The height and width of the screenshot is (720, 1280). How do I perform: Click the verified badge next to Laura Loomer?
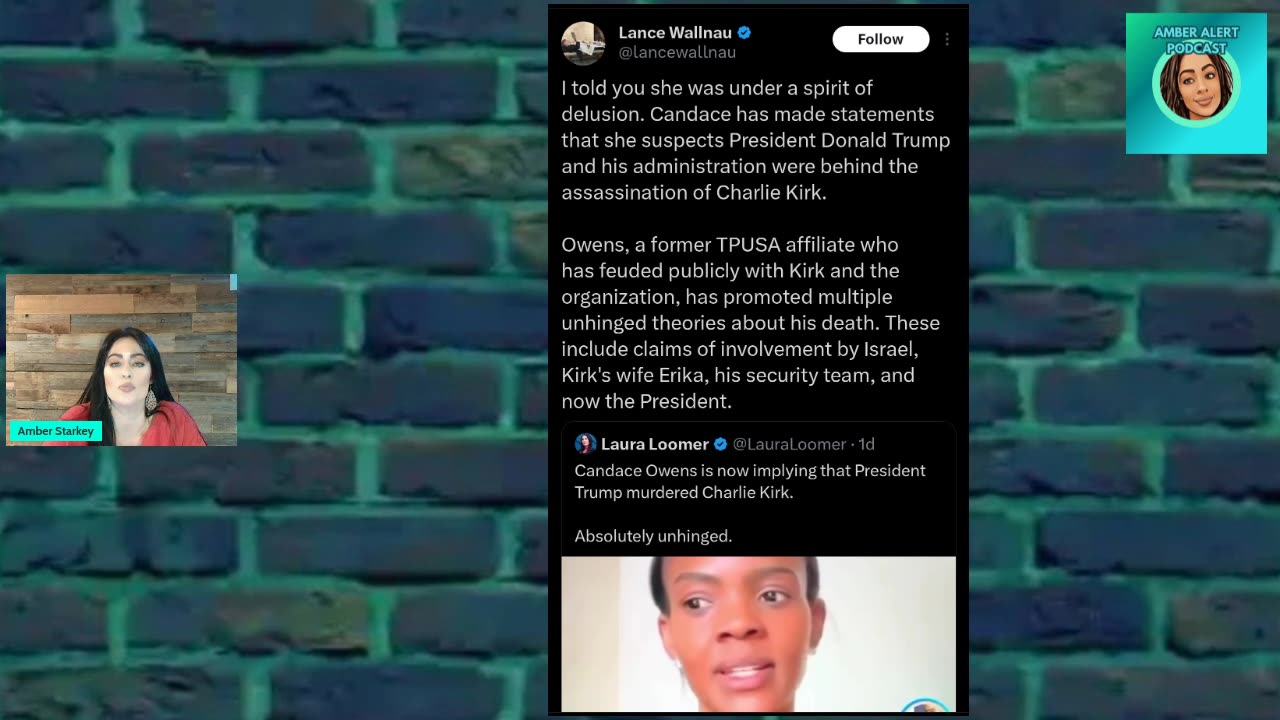pos(720,444)
